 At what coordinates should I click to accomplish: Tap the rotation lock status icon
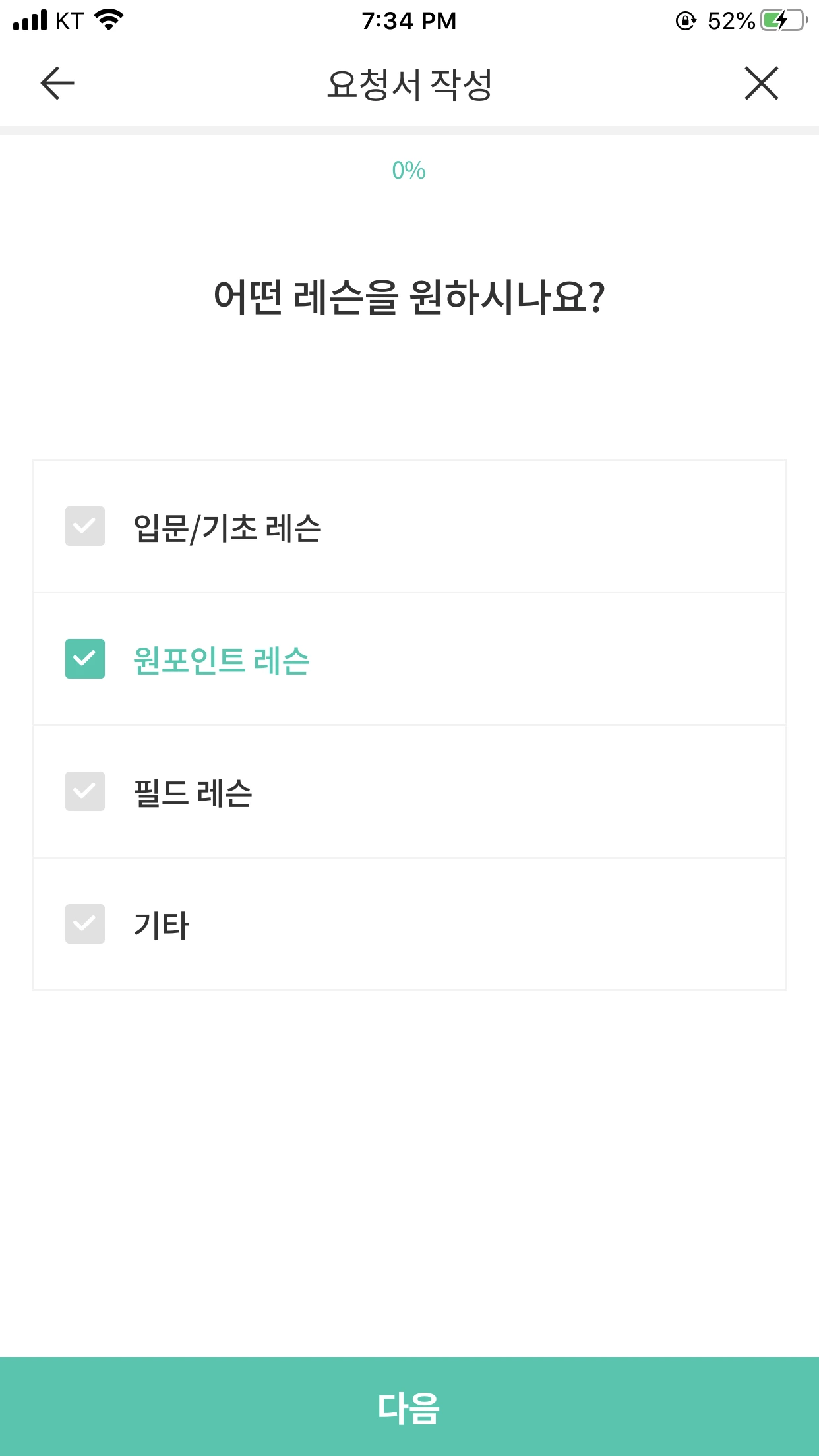686,21
